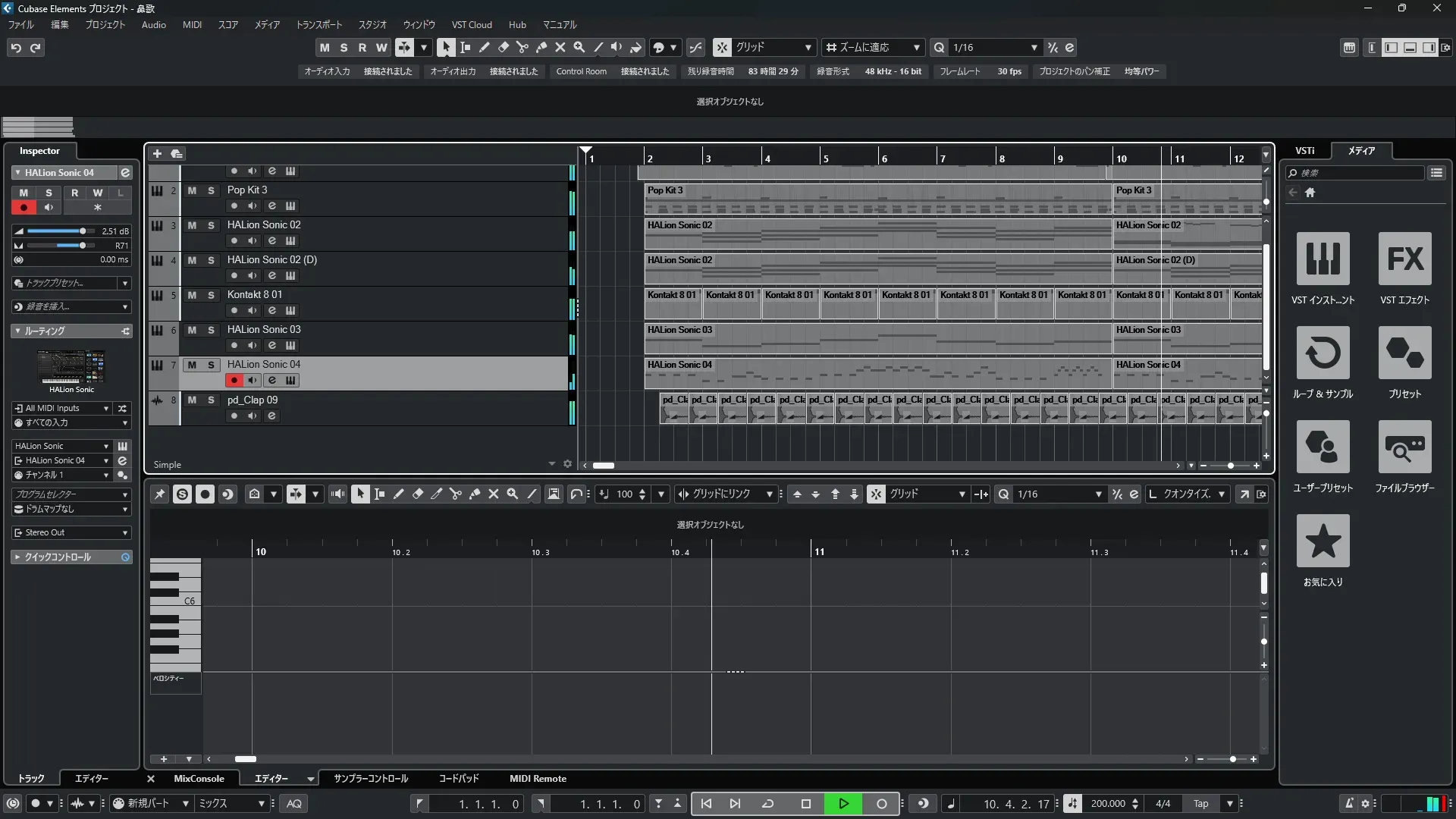Click the Play button in transport
The width and height of the screenshot is (1456, 819).
(x=843, y=804)
